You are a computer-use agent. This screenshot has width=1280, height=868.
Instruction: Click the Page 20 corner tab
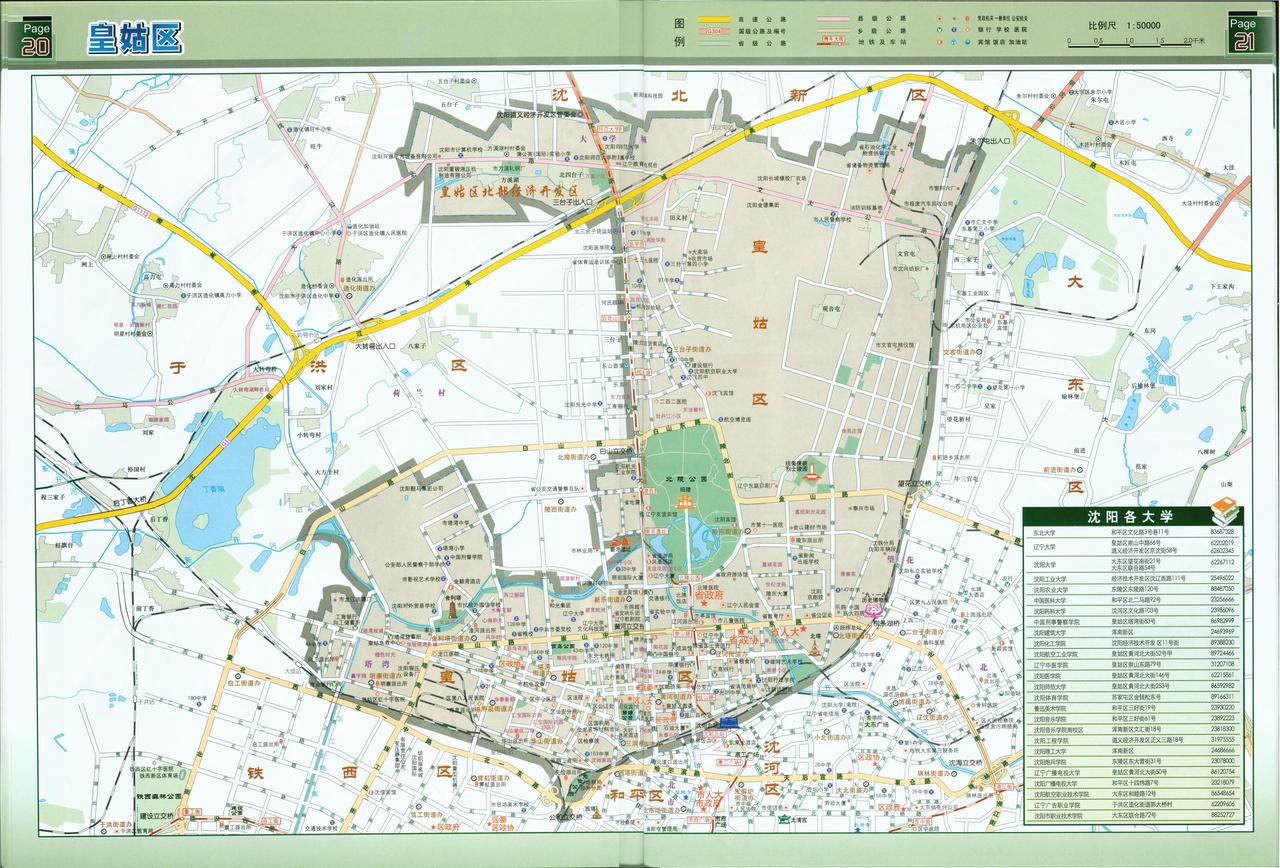(x=35, y=37)
